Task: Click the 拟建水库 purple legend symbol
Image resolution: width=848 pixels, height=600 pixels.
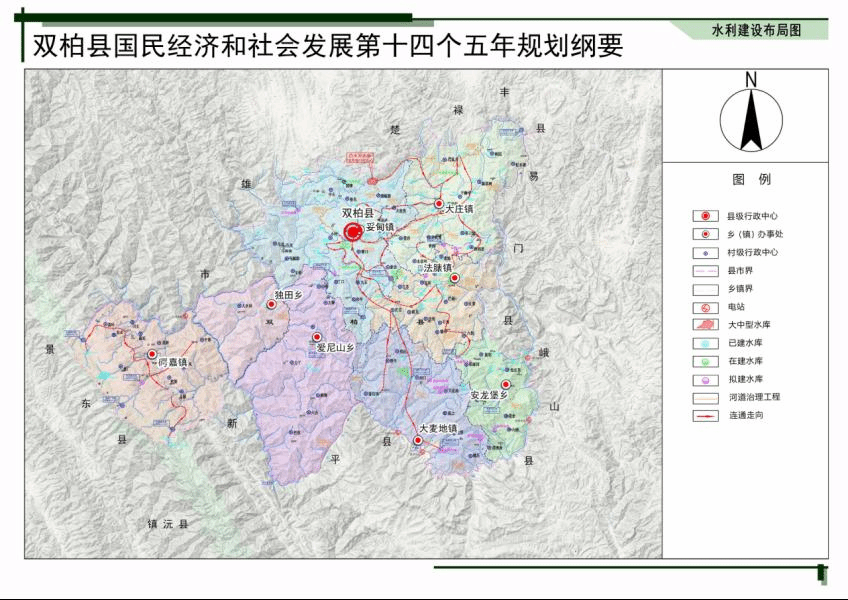Action: pos(706,379)
